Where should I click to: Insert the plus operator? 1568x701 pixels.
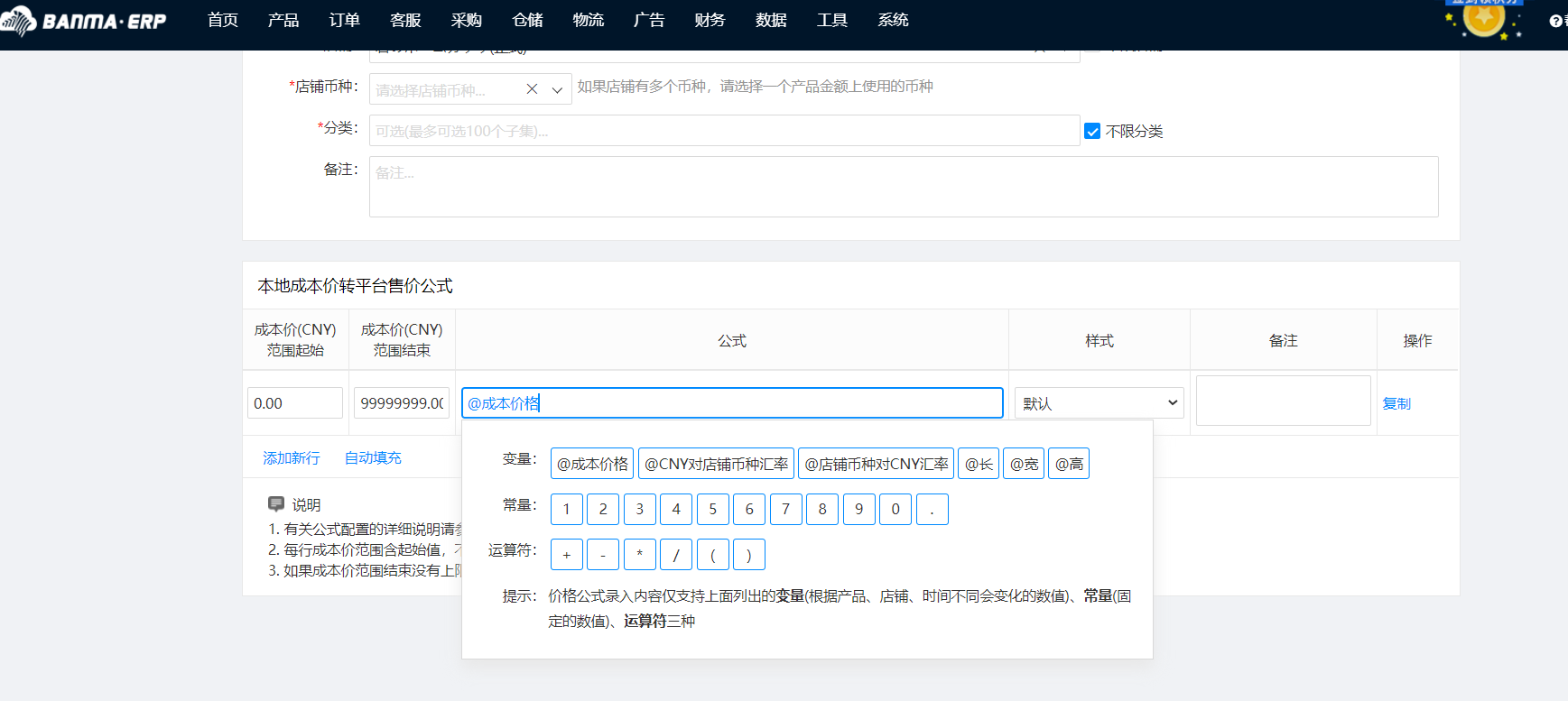pos(567,554)
